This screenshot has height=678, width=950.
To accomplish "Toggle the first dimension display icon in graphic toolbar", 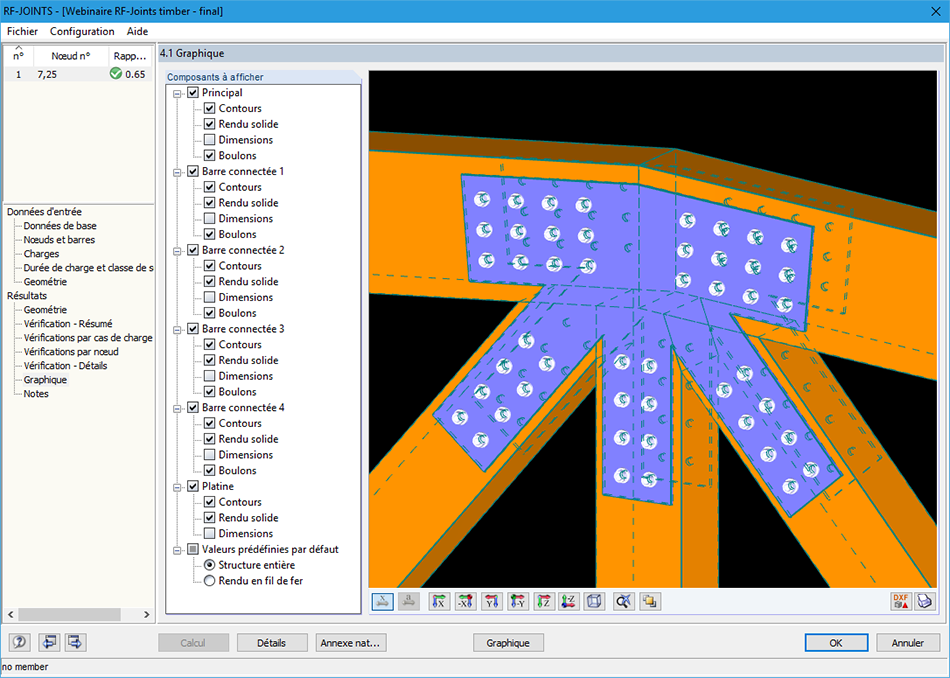I will [x=382, y=602].
